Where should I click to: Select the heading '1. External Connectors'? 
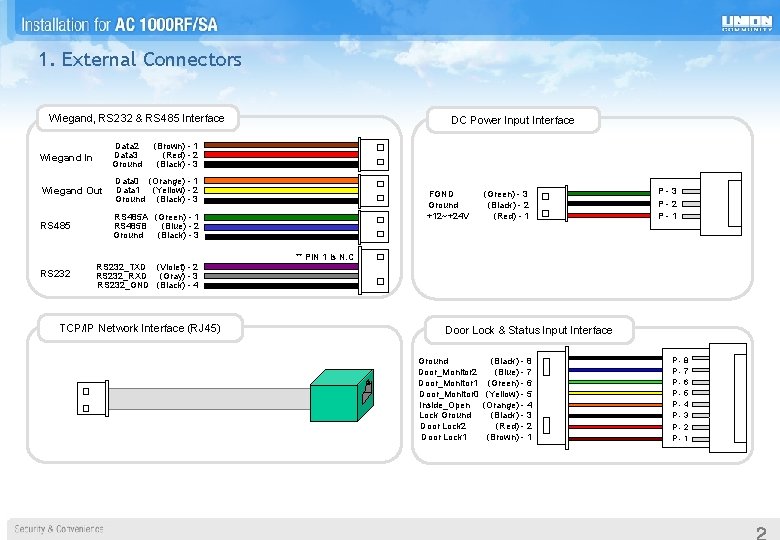(140, 60)
